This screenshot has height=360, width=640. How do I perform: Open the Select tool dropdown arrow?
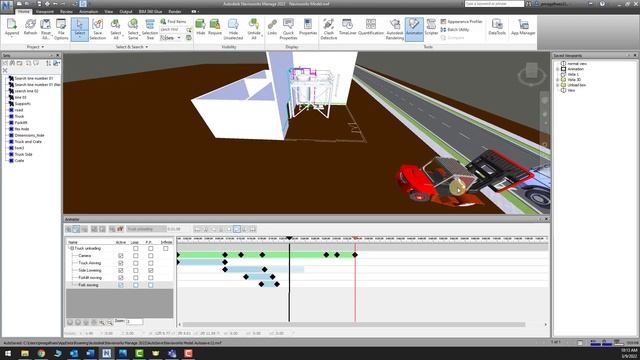80,38
